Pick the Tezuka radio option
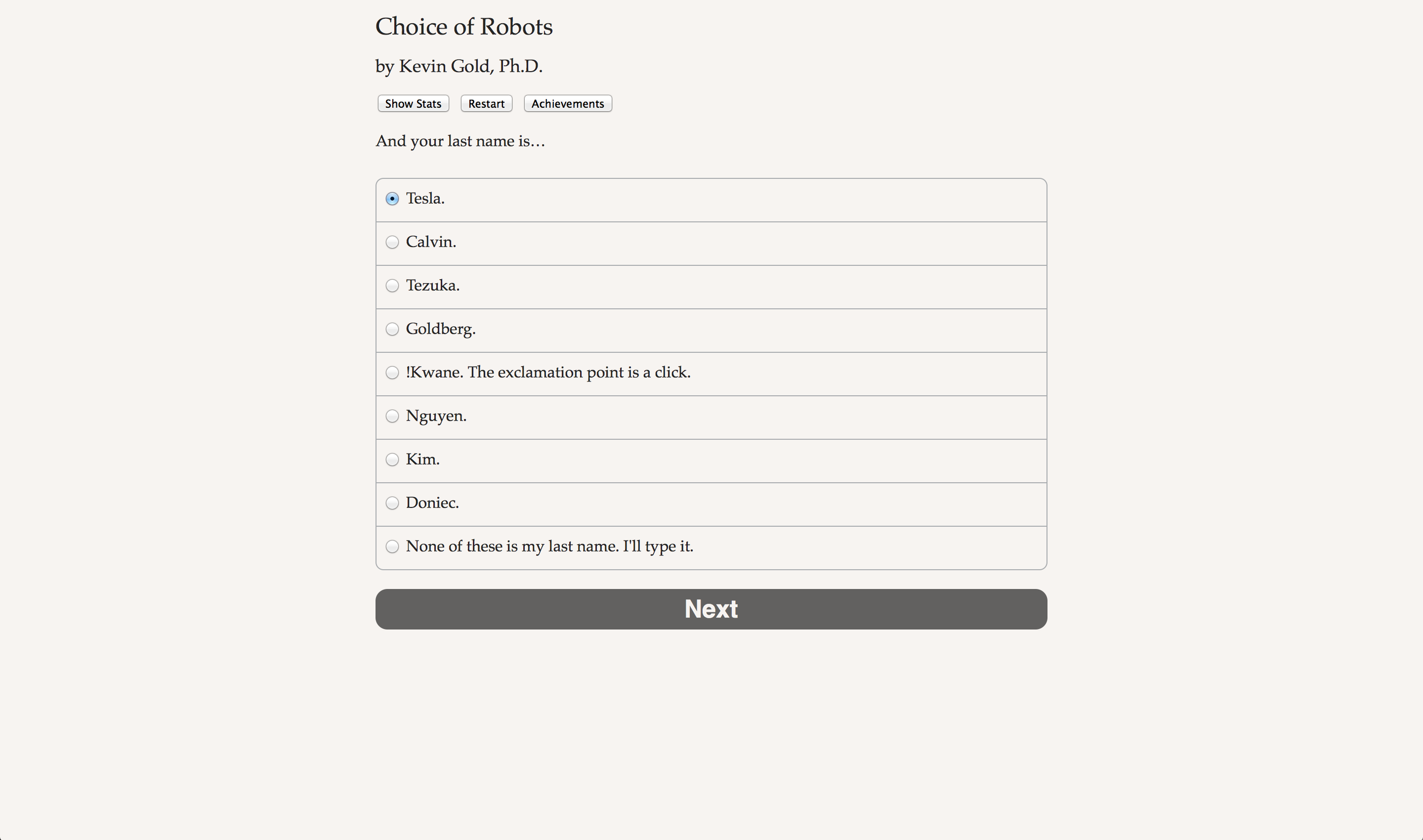Viewport: 1423px width, 840px height. (392, 286)
